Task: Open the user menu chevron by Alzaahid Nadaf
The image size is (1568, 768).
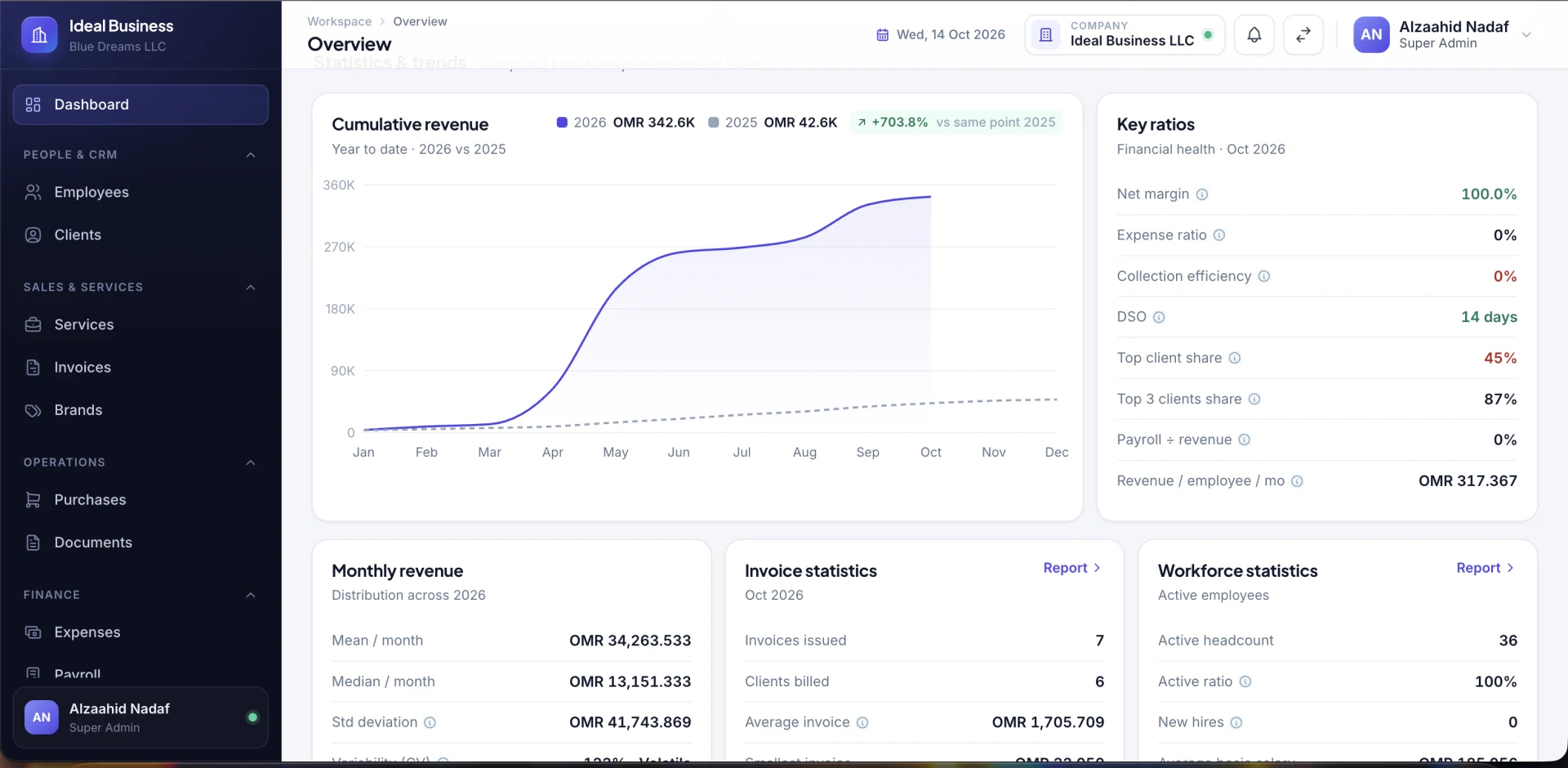Action: coord(1526,35)
